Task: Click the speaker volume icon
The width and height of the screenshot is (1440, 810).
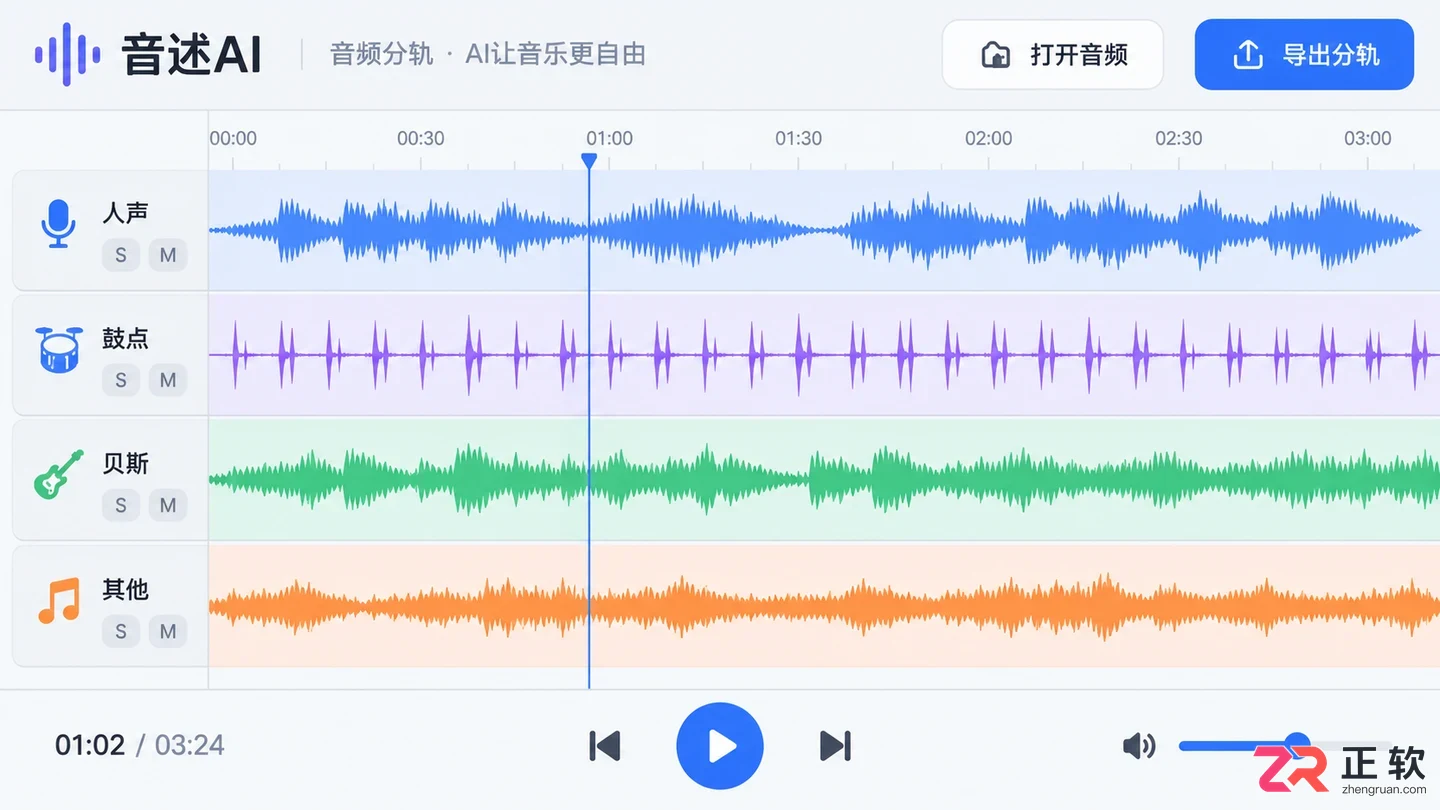Action: pyautogui.click(x=1139, y=746)
